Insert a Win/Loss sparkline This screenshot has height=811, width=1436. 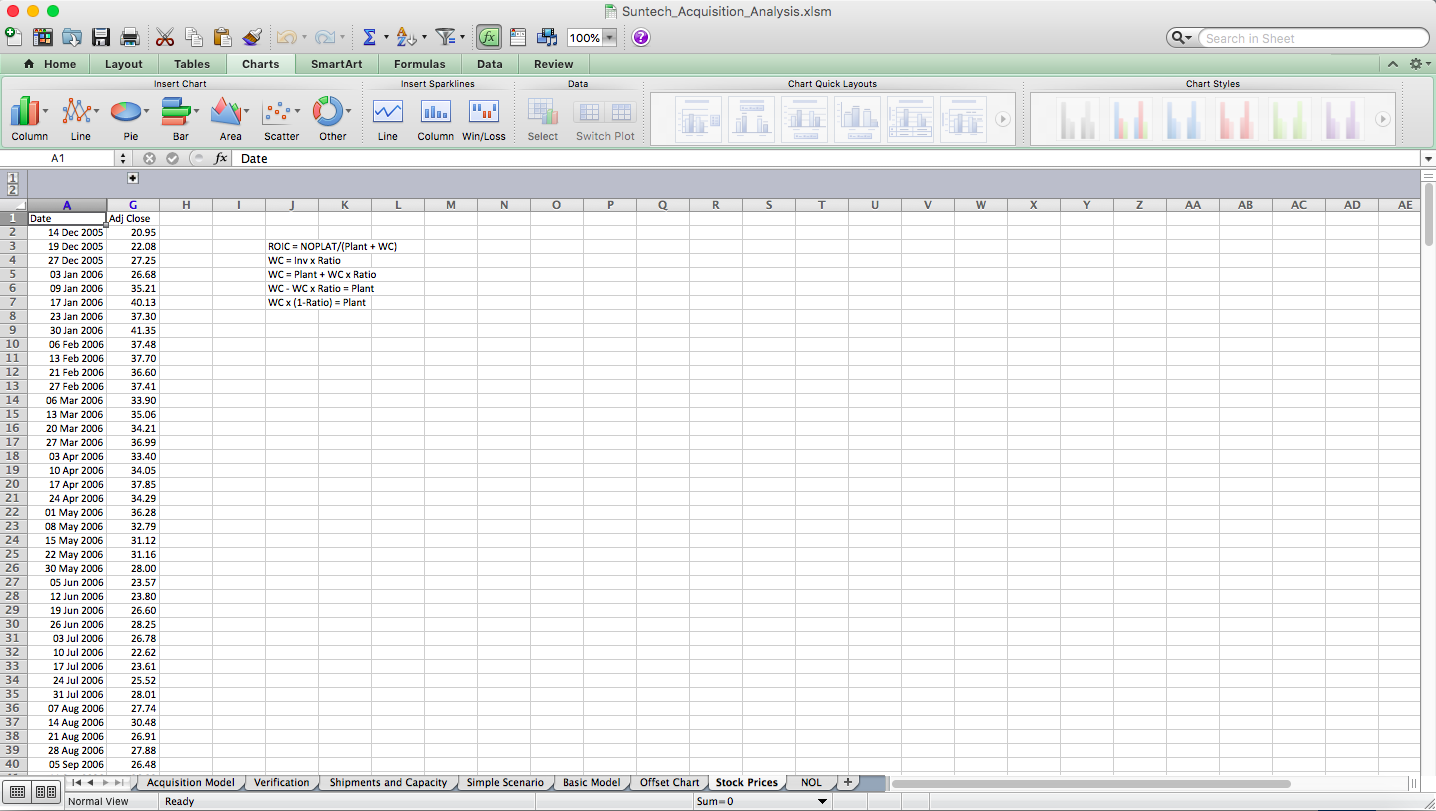pos(484,112)
